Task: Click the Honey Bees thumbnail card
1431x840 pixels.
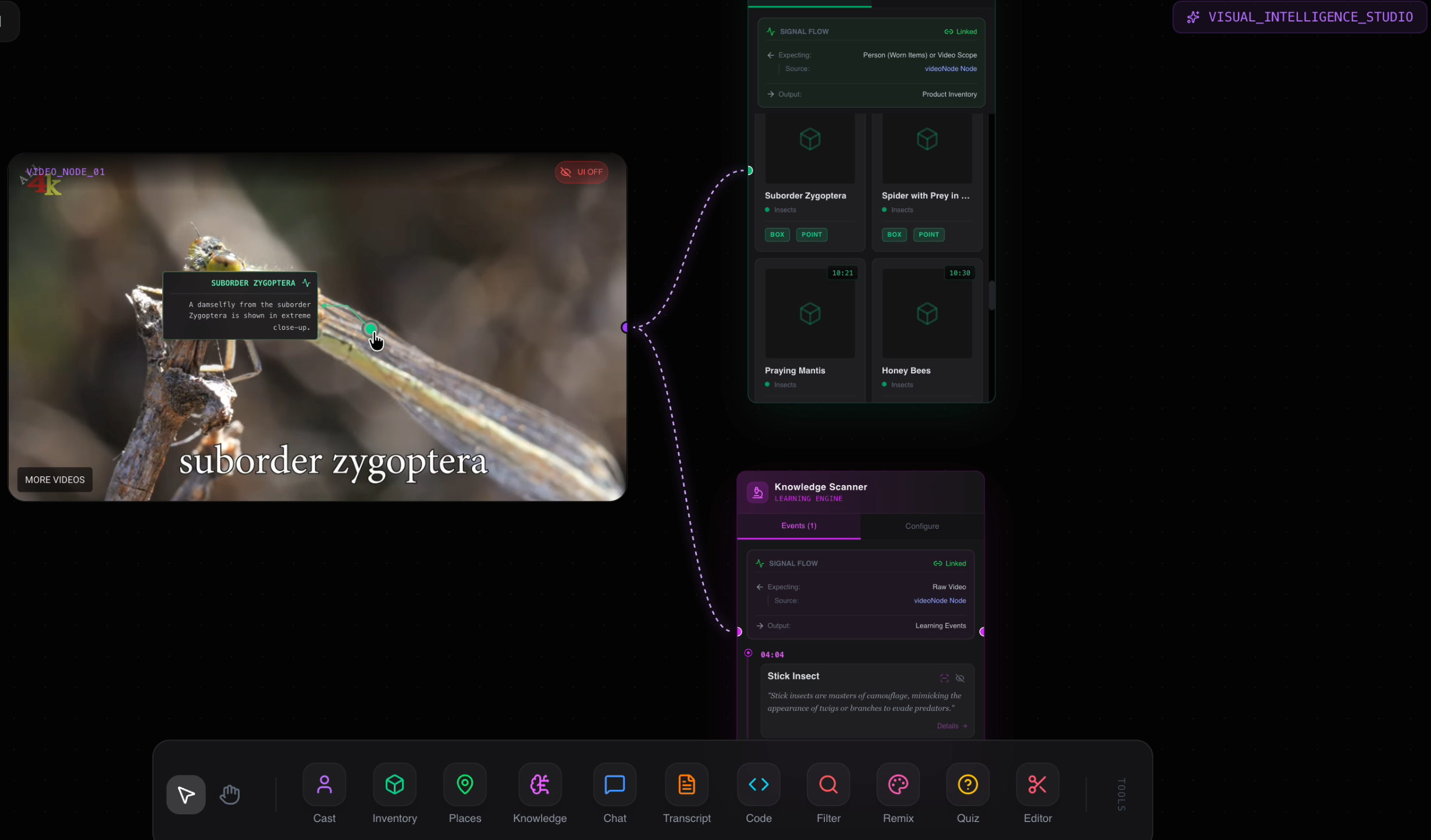Action: [927, 314]
